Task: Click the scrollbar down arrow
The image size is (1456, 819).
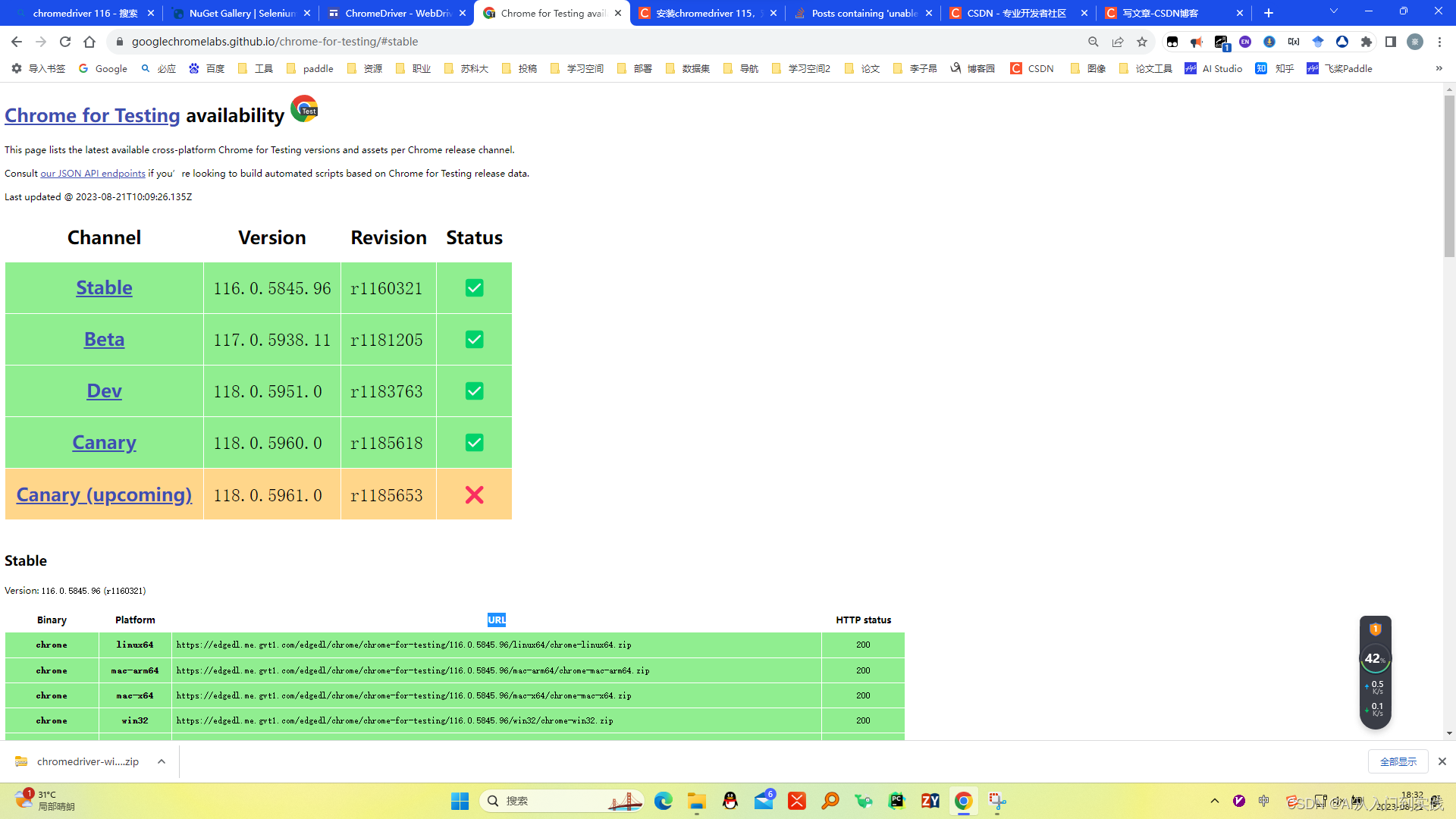Action: [x=1449, y=733]
